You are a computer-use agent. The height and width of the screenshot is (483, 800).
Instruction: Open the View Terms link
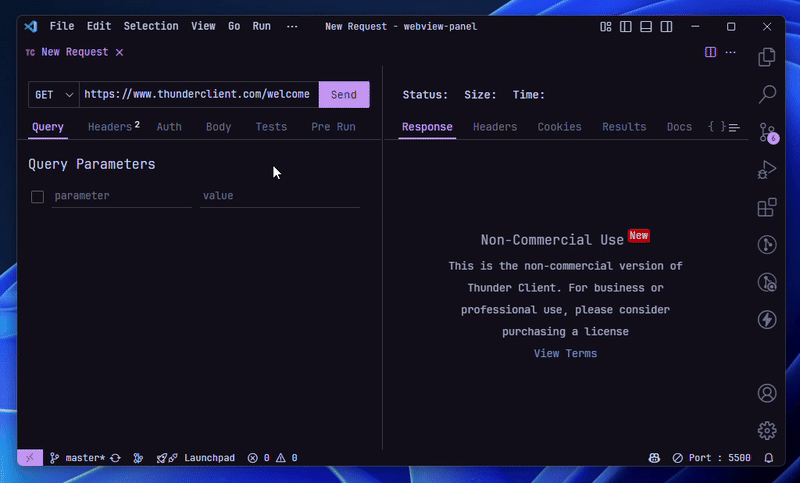click(x=565, y=353)
